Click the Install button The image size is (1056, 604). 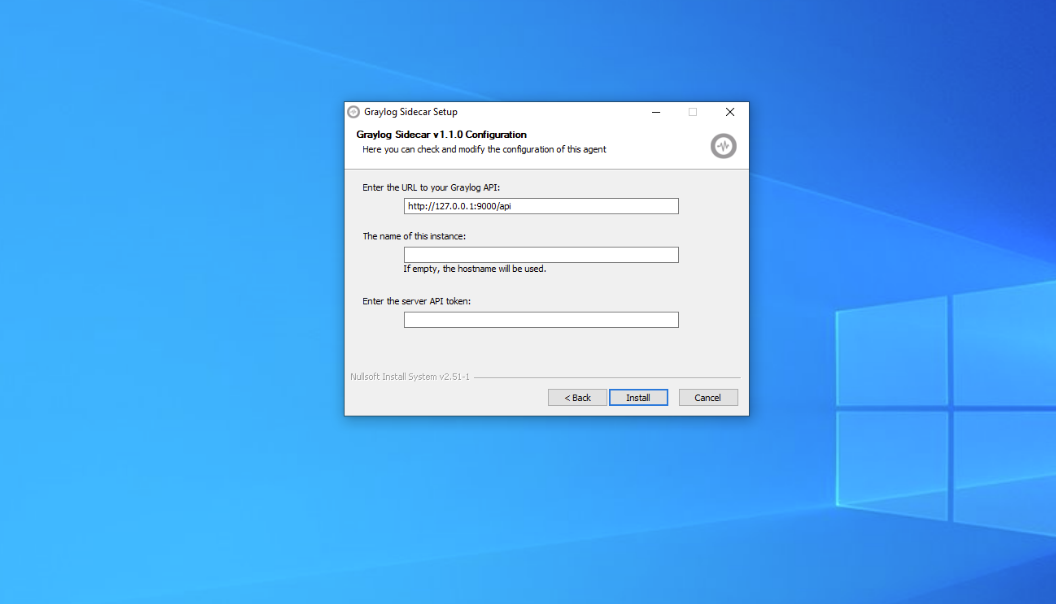pyautogui.click(x=638, y=397)
